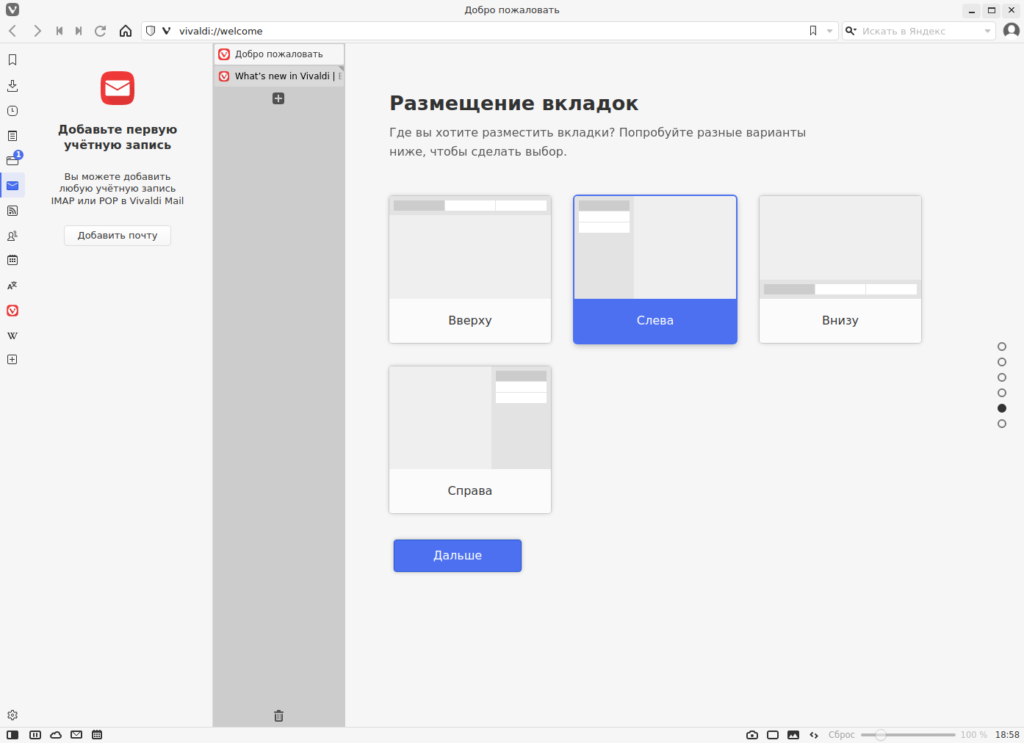Open sync cloud icon in status bar
1024x743 pixels.
(x=56, y=735)
